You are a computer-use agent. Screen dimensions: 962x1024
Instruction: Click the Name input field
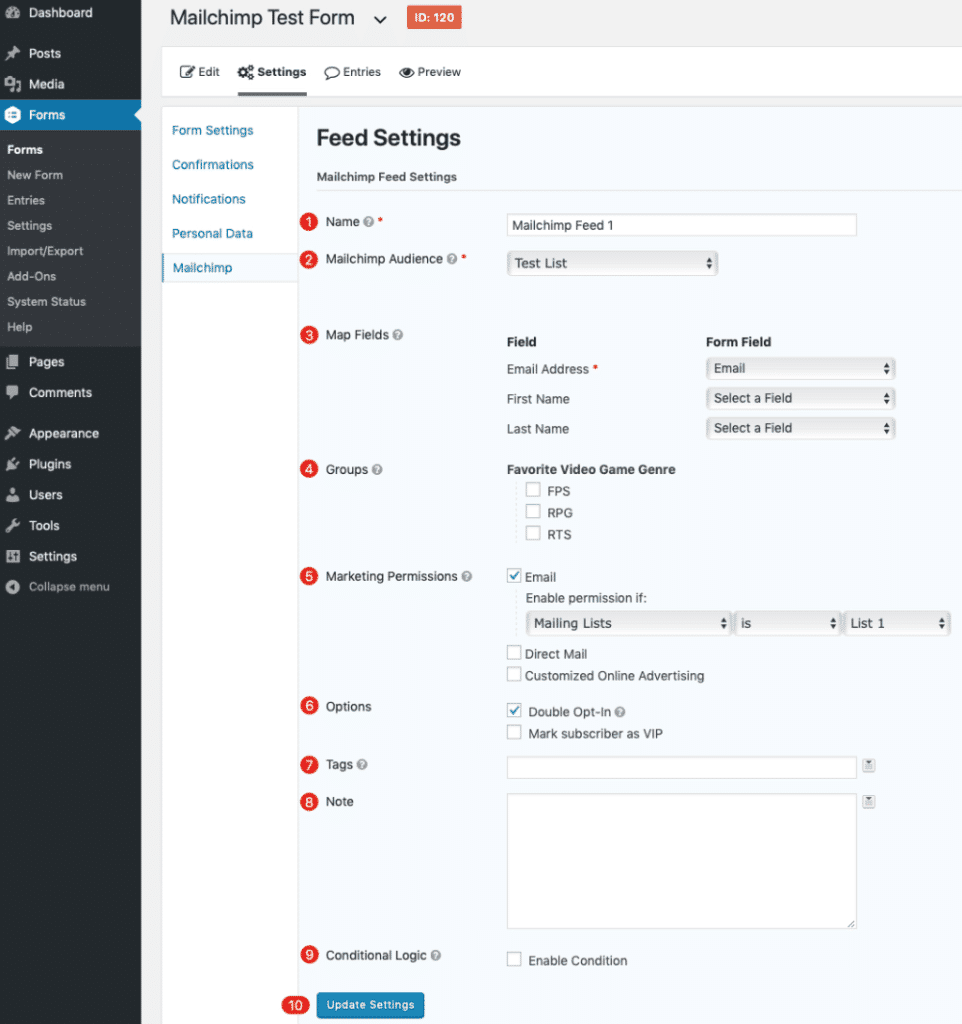(681, 225)
